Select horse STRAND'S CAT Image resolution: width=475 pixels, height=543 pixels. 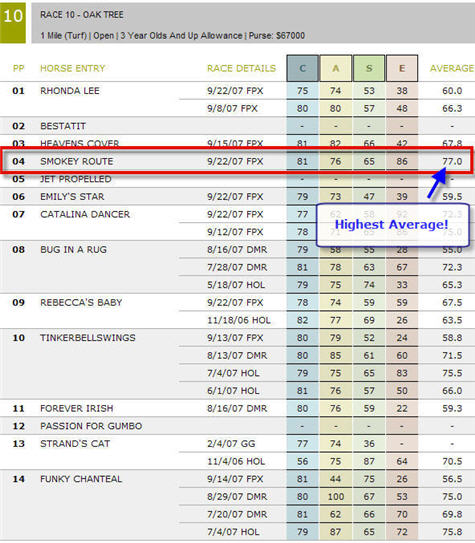point(75,444)
